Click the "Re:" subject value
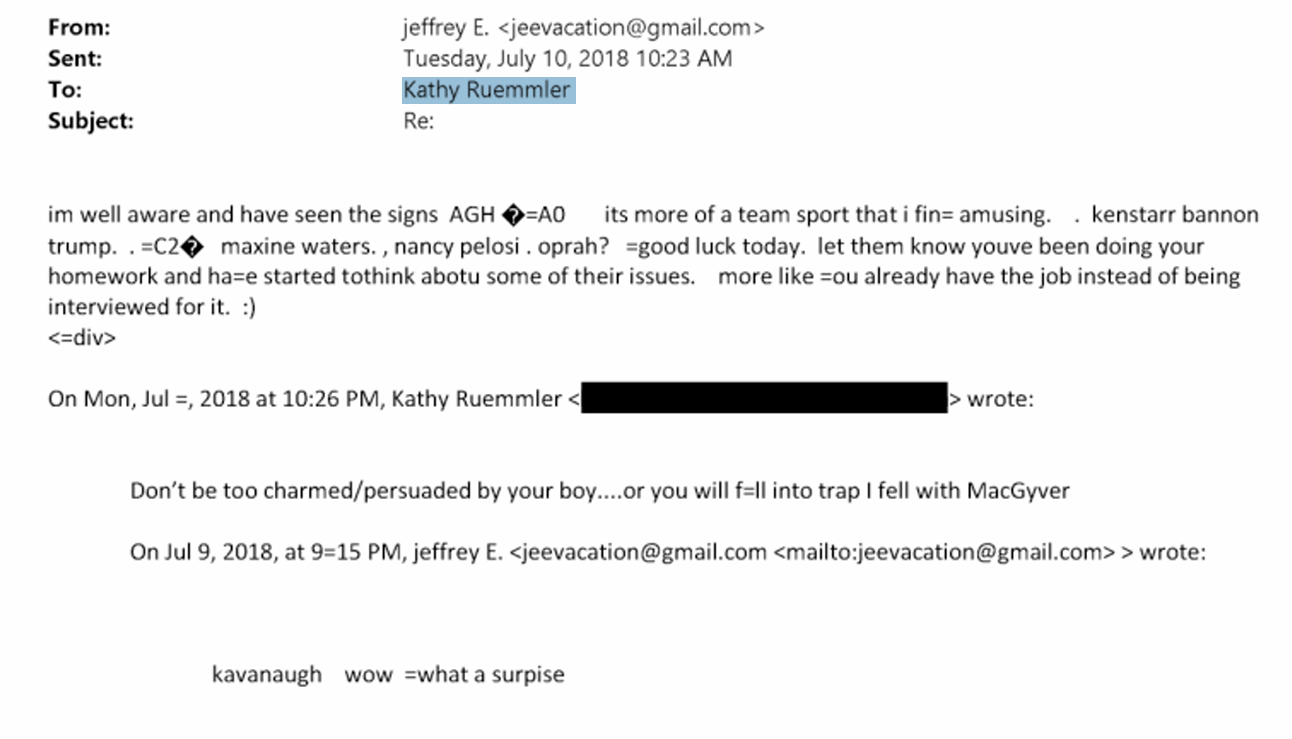The height and width of the screenshot is (739, 1292). (x=418, y=122)
